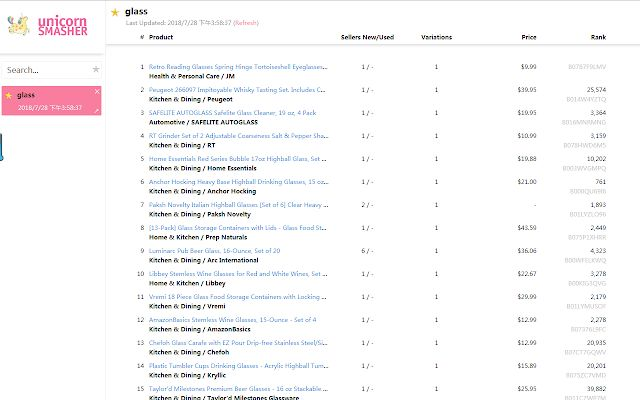Open Home Essentials Red Series Bubble Highball link

pos(238,158)
